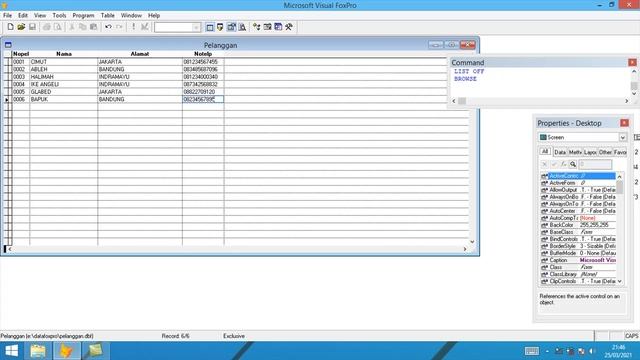640x360 pixels.
Task: Click the Undo toolbar icon
Action: [x=108, y=27]
